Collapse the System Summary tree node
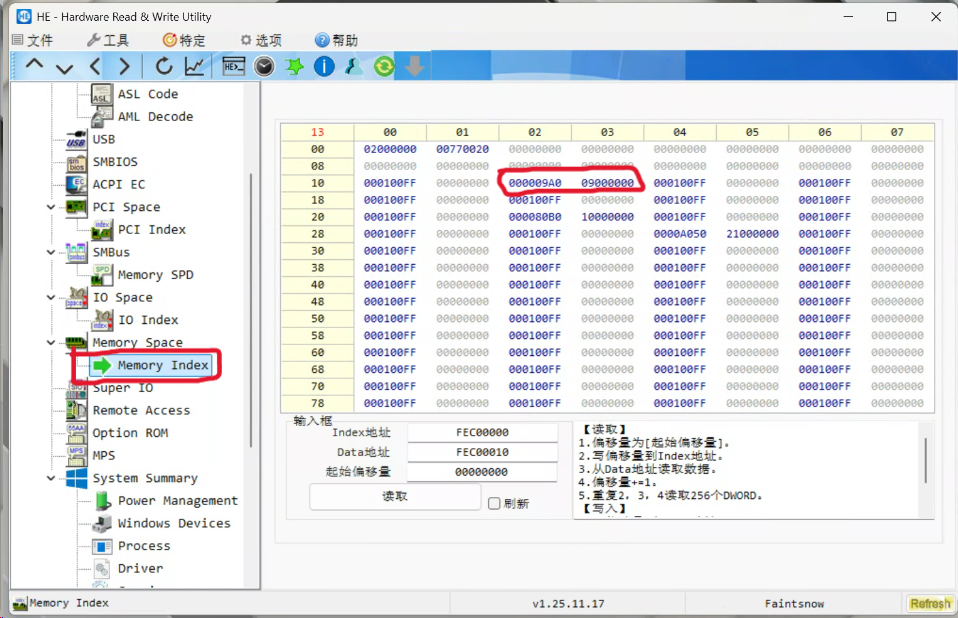The width and height of the screenshot is (958, 618). (x=51, y=478)
